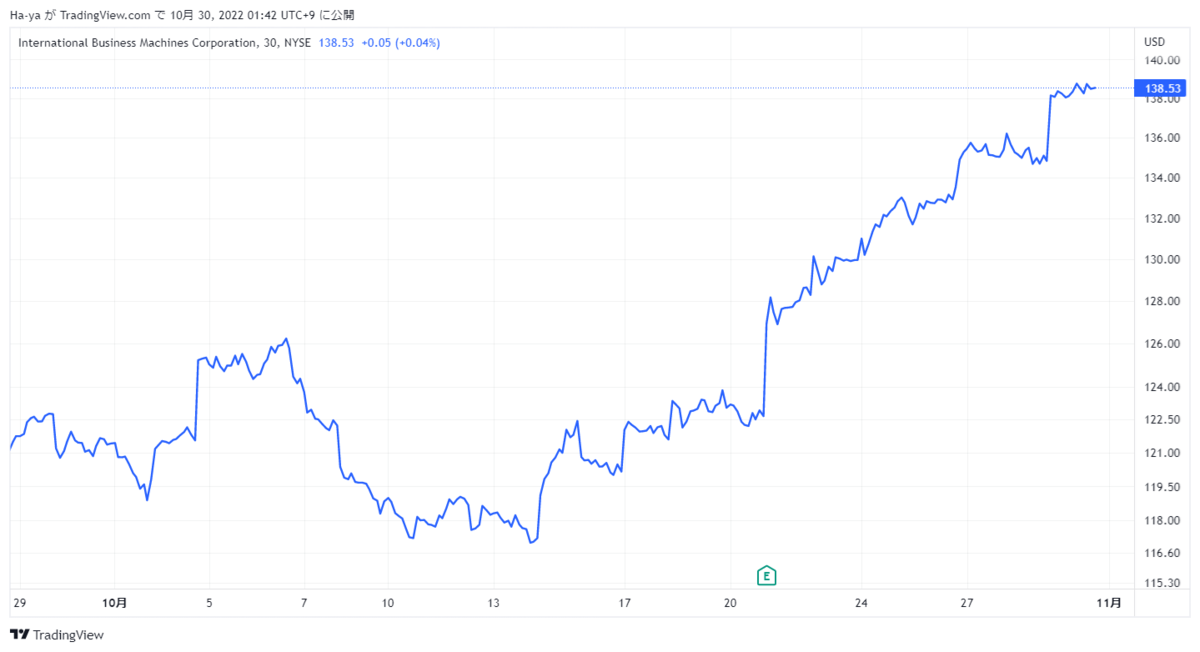The image size is (1200, 652).
Task: Click the '27' date label on time axis
Action: pos(966,603)
